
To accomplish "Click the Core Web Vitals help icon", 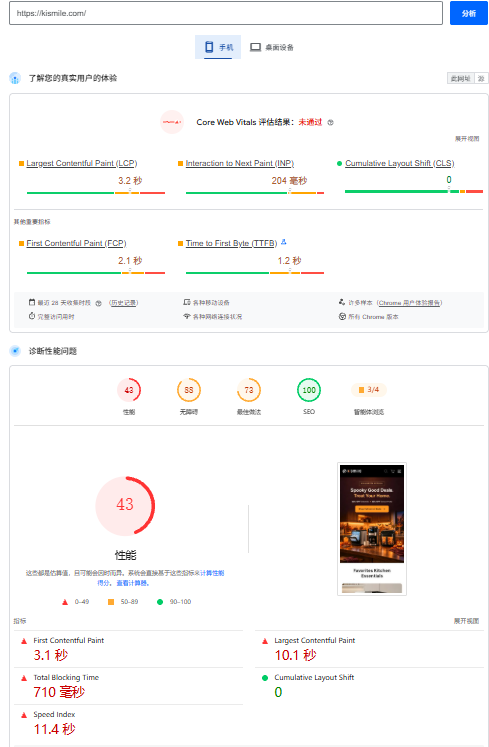I will point(330,122).
